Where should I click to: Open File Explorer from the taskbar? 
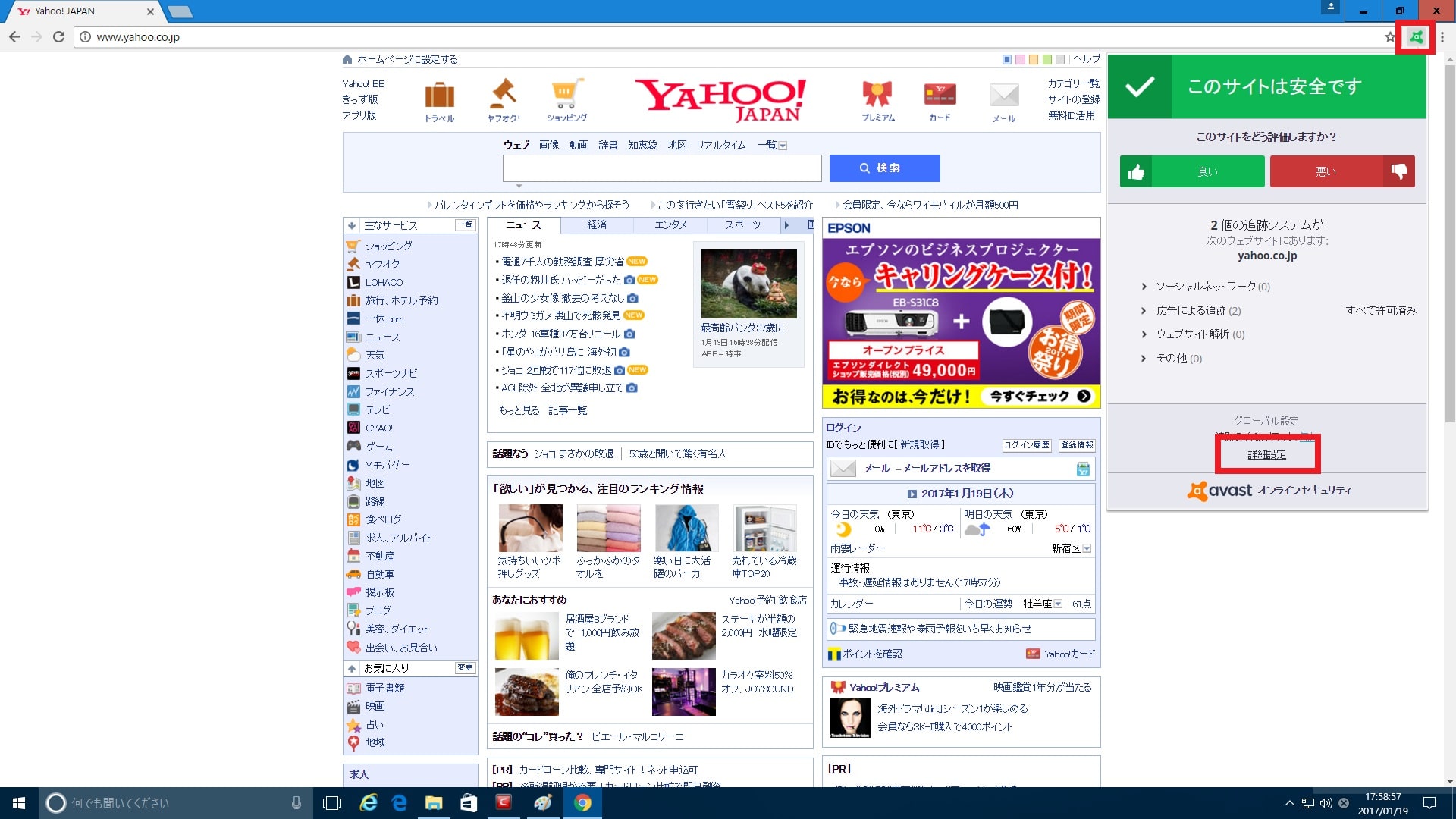click(x=434, y=803)
